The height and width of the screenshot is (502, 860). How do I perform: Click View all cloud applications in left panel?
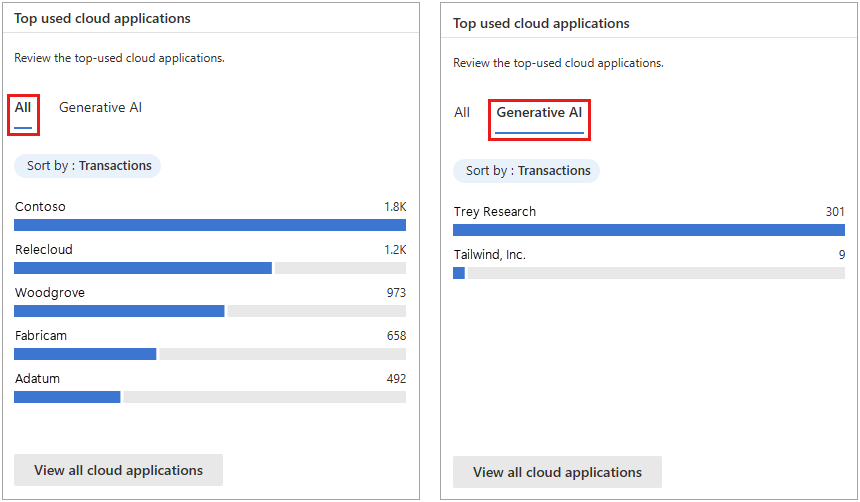point(118,470)
